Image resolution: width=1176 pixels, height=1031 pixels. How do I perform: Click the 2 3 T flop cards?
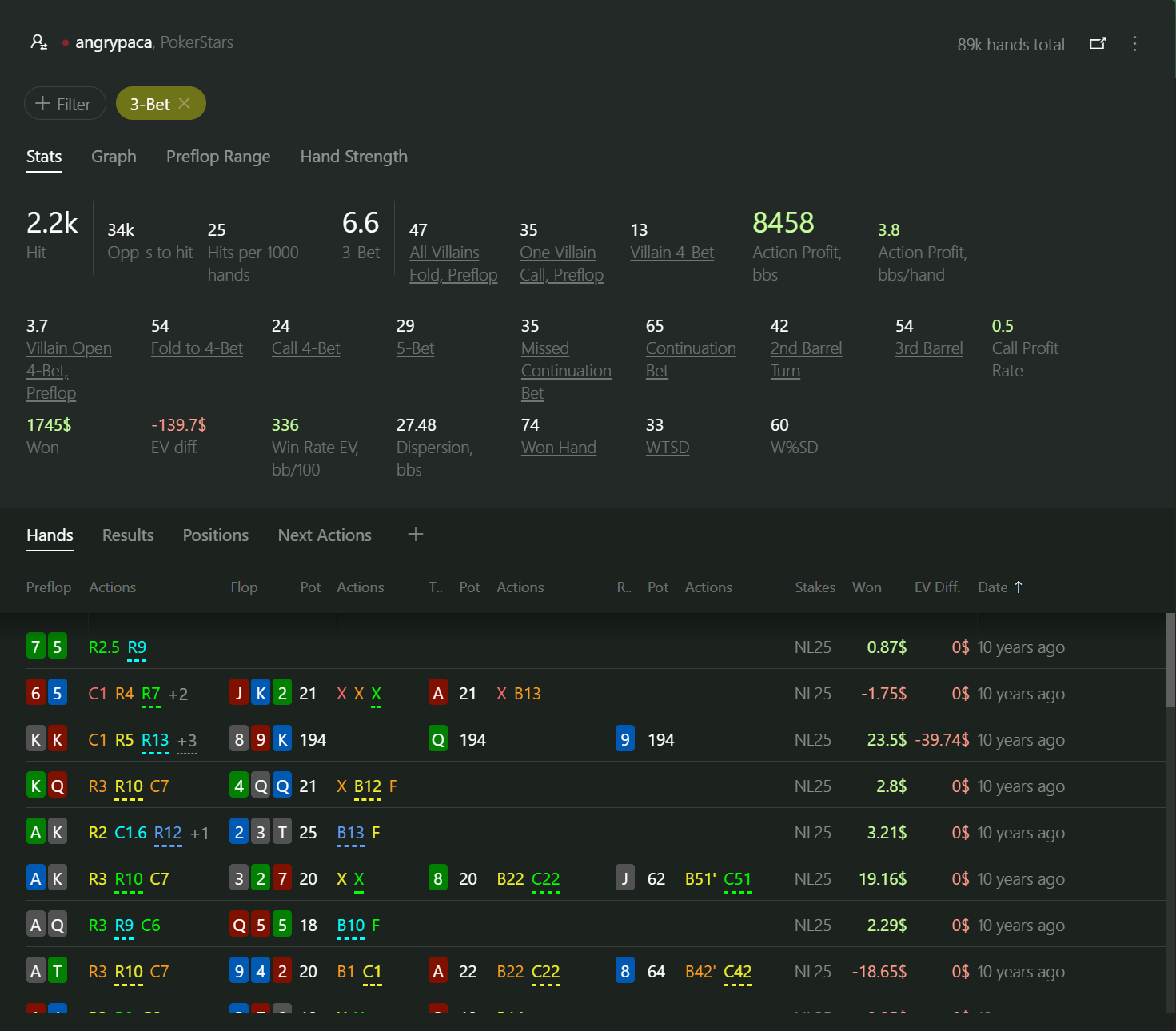point(261,832)
